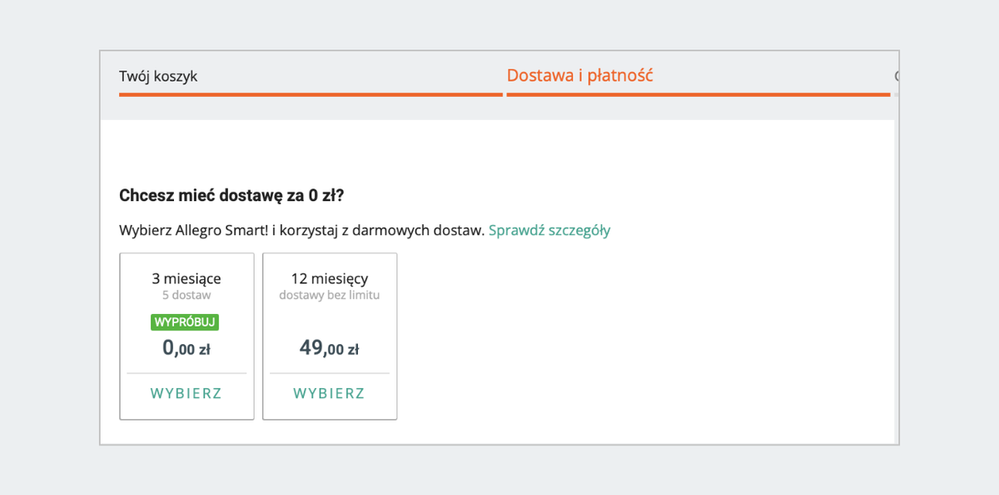Click the orange progress bar under Twój koszyk
The width and height of the screenshot is (999, 495).
click(x=310, y=95)
